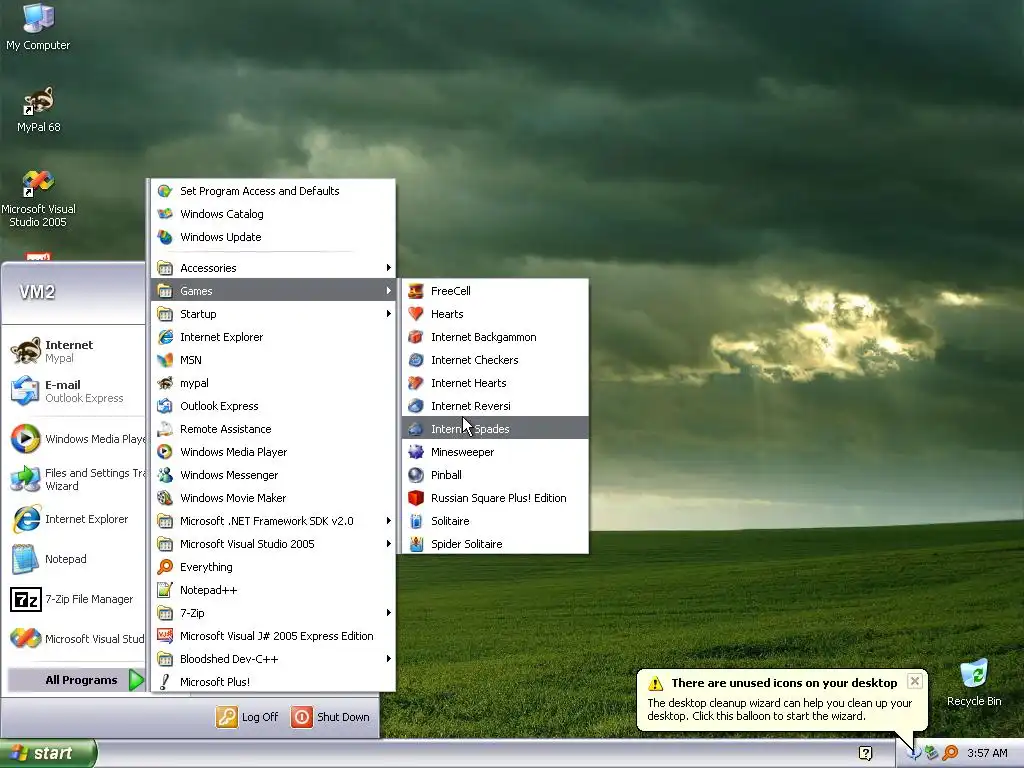The image size is (1024, 768).
Task: Click the Internet Hearts icon
Action: [416, 383]
